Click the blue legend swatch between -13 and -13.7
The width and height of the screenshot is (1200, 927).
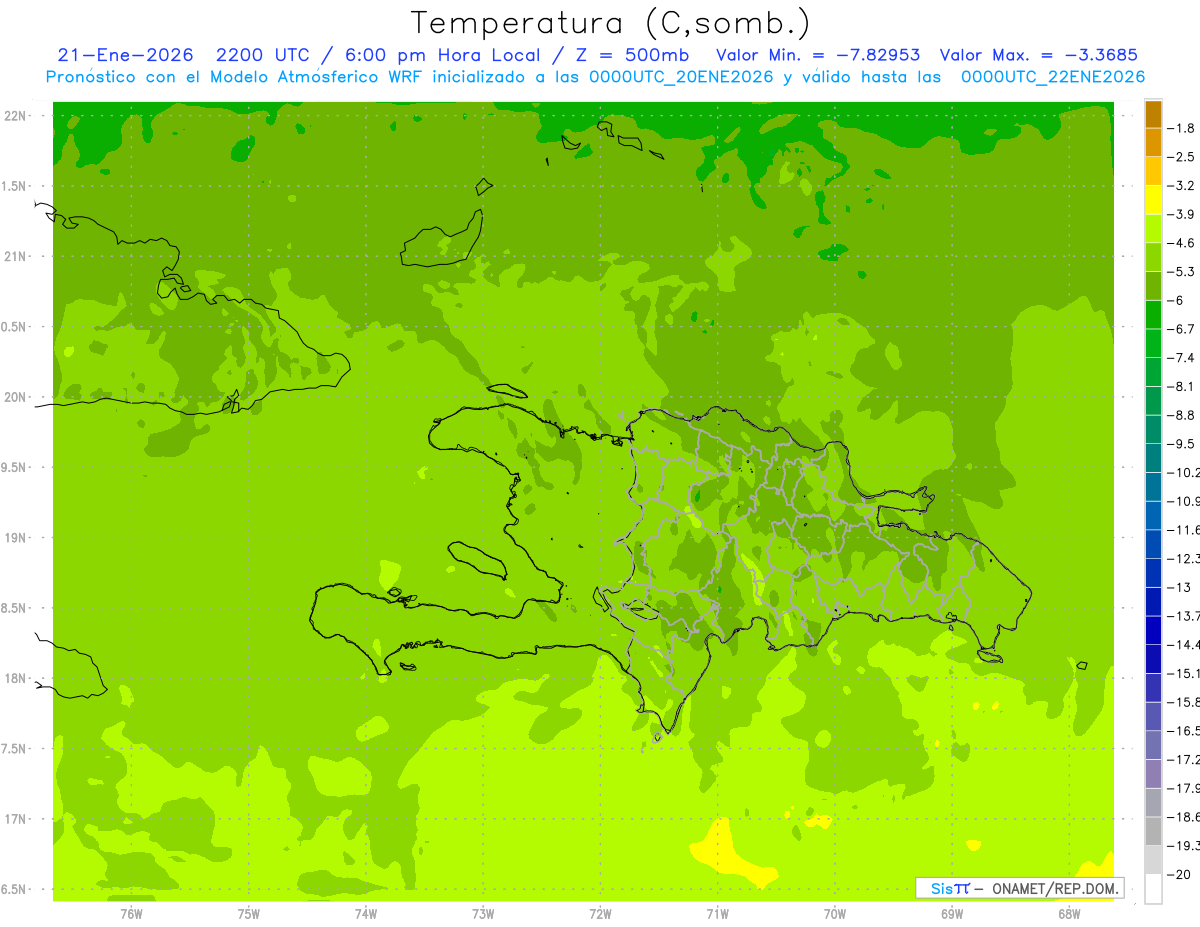point(1153,601)
